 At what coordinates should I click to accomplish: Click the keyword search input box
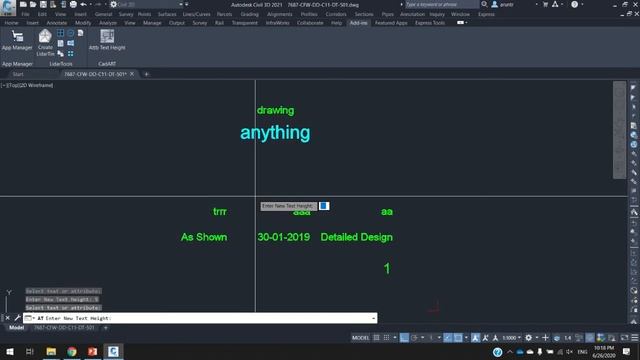[442, 4]
